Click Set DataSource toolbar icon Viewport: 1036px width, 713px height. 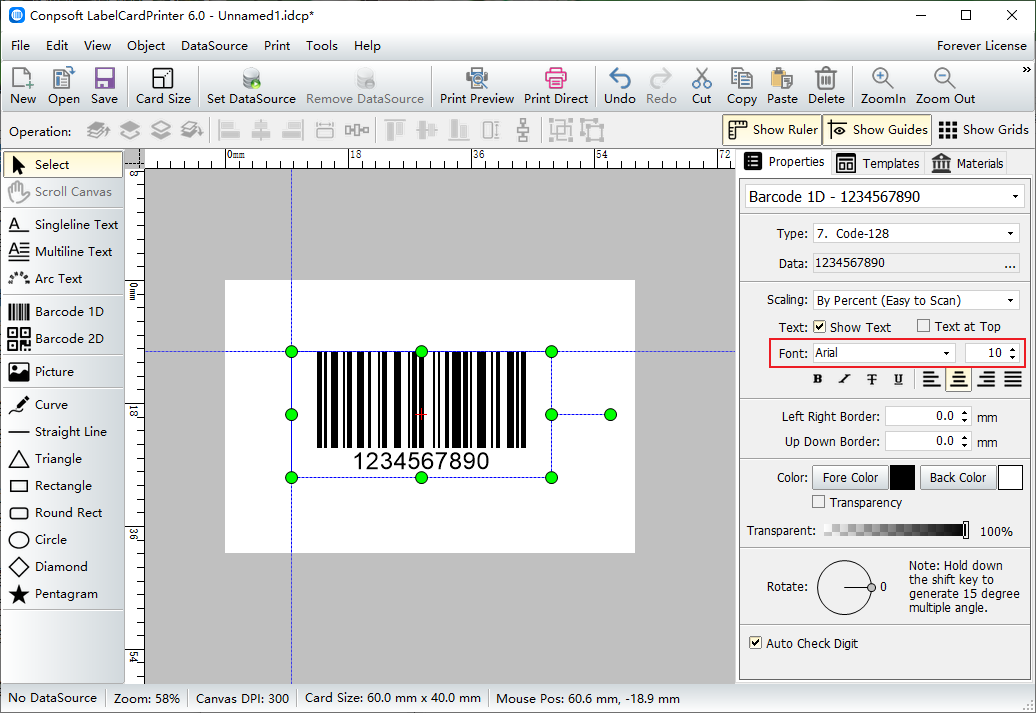pos(251,86)
